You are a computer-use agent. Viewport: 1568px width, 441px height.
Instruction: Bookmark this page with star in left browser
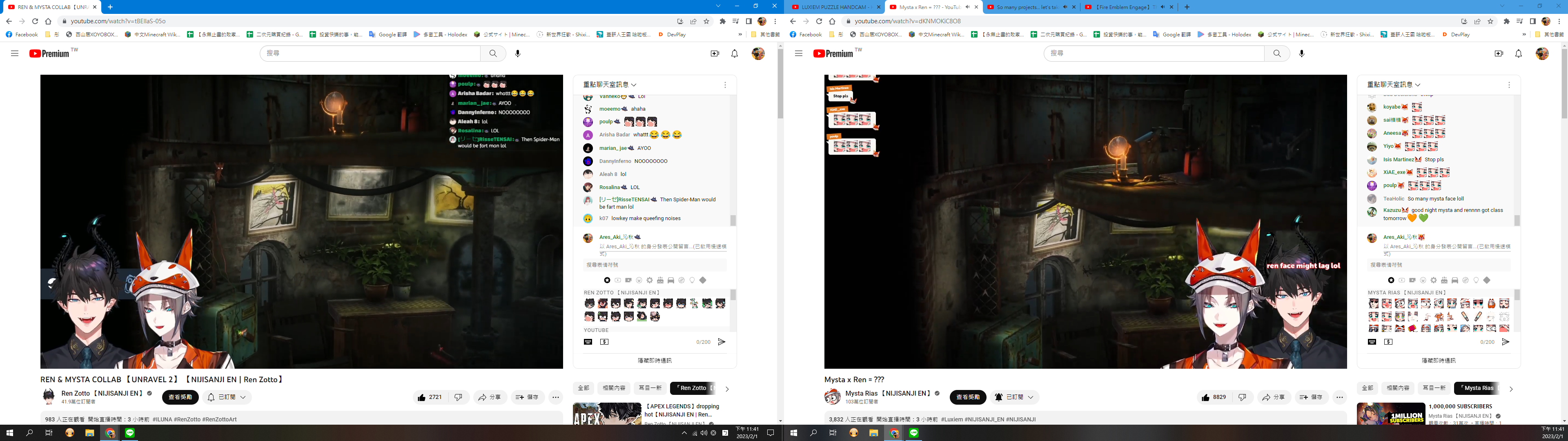tap(707, 21)
